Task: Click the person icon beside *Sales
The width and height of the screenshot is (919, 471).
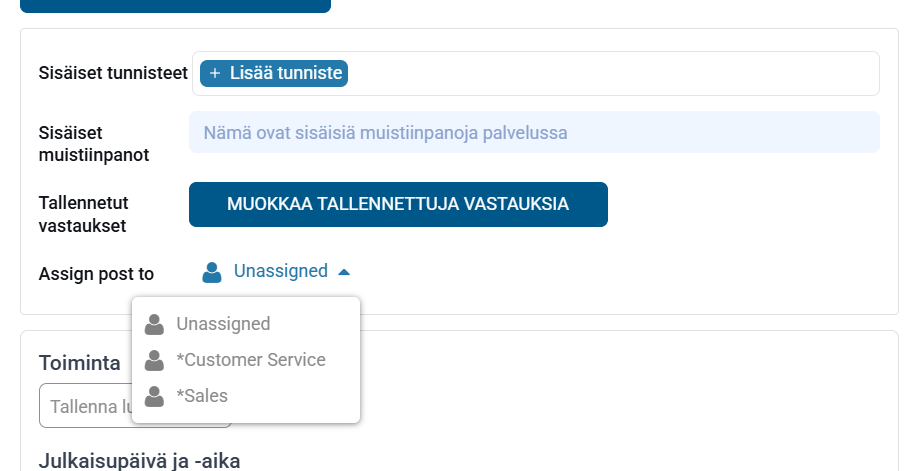Action: (x=154, y=396)
